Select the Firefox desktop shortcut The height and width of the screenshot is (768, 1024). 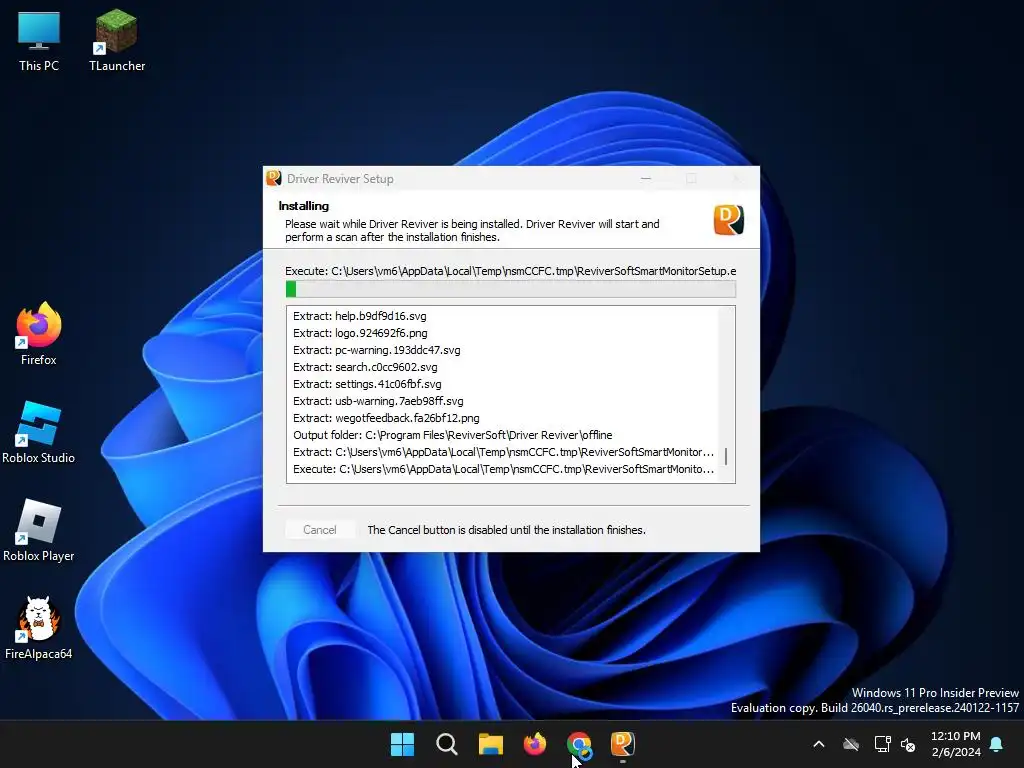(x=39, y=334)
